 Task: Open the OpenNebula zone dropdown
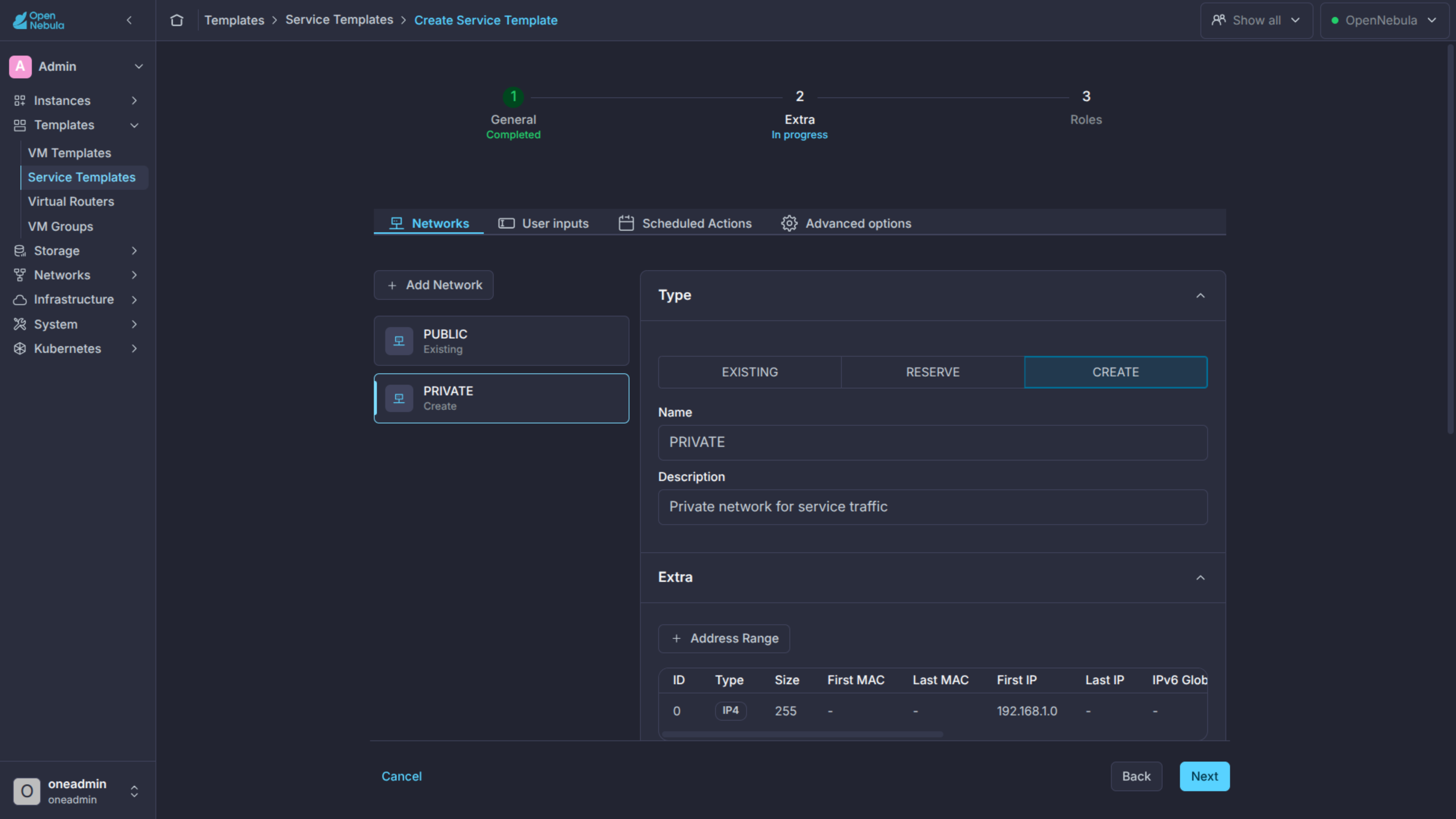[1384, 20]
